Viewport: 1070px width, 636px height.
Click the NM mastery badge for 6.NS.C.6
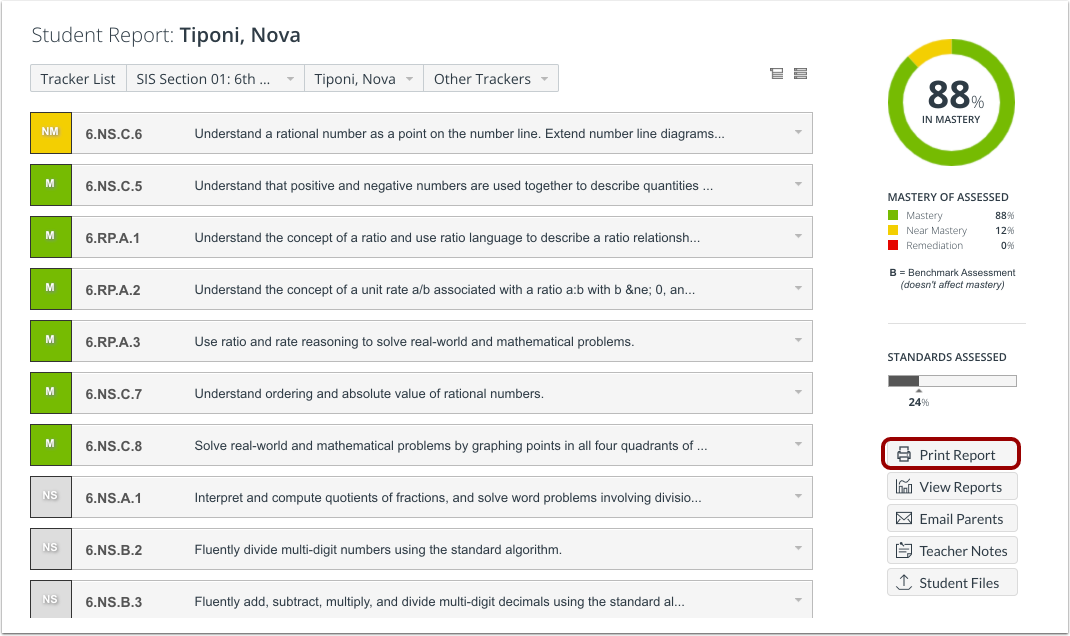click(x=51, y=132)
